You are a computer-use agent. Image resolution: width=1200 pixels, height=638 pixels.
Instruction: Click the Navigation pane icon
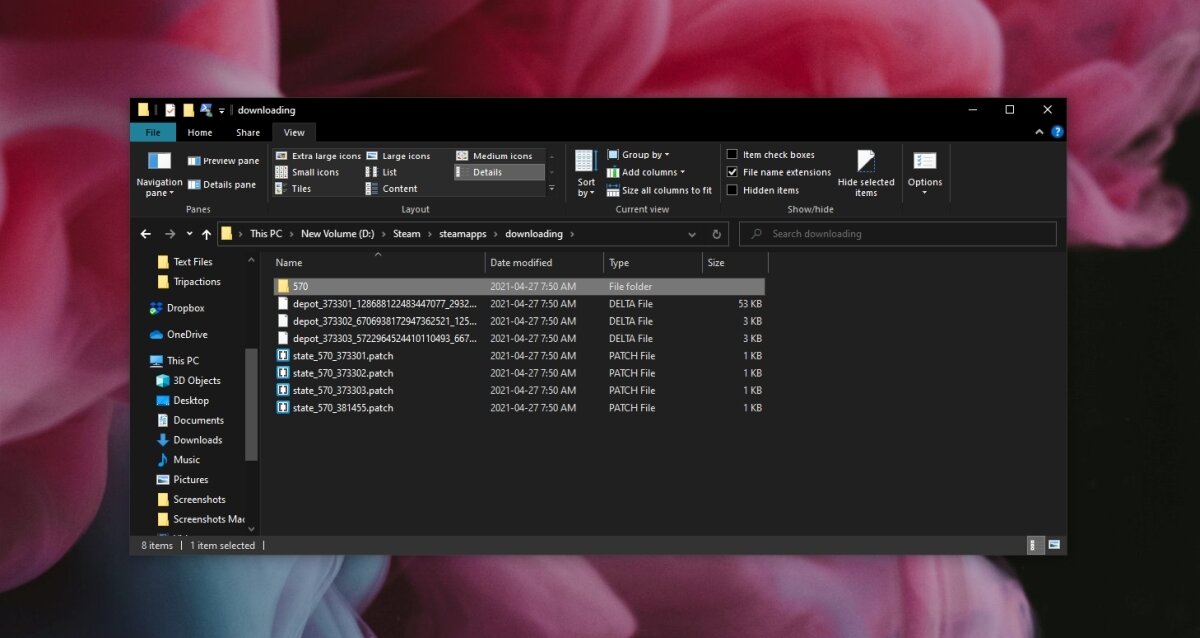click(x=159, y=162)
